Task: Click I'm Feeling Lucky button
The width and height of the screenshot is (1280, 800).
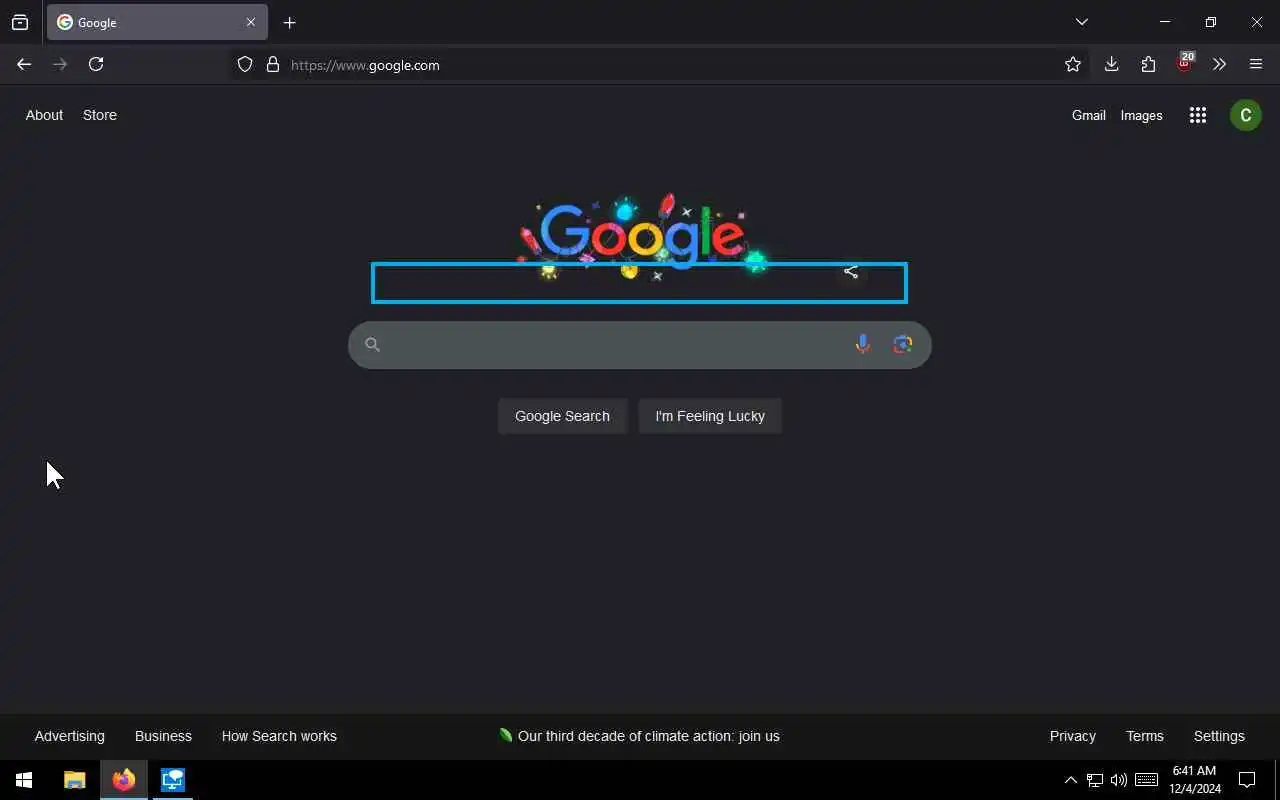Action: tap(710, 416)
